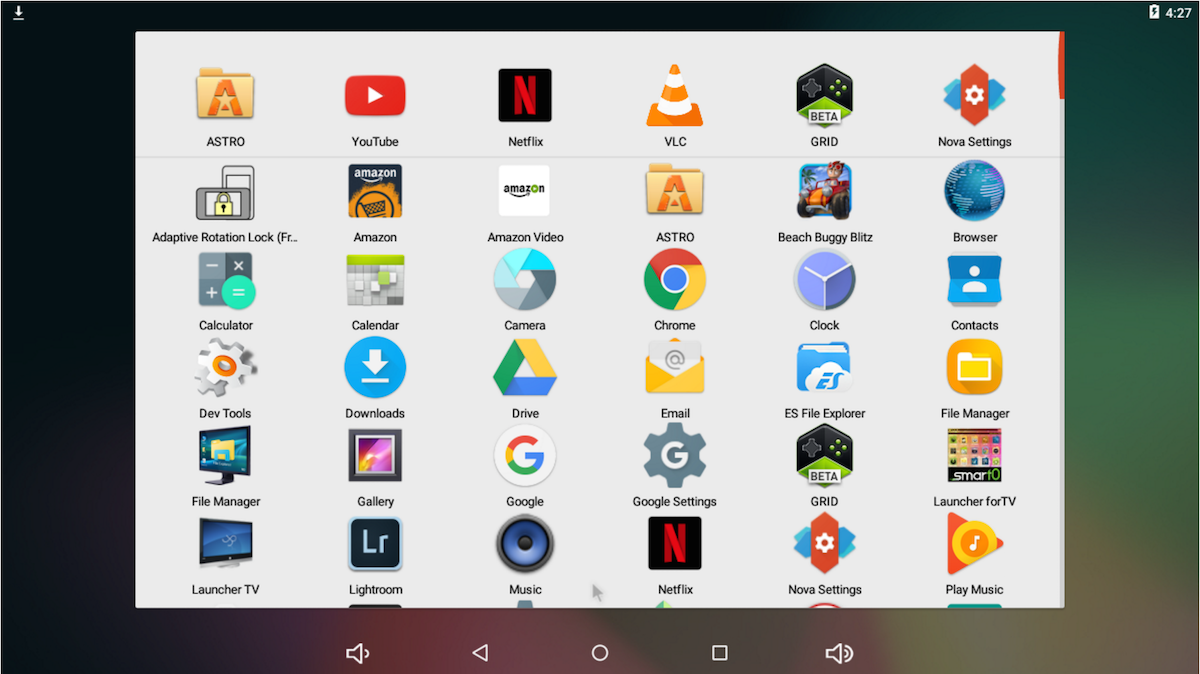Tap the Home circle navigation button
The image size is (1200, 674).
pos(600,653)
